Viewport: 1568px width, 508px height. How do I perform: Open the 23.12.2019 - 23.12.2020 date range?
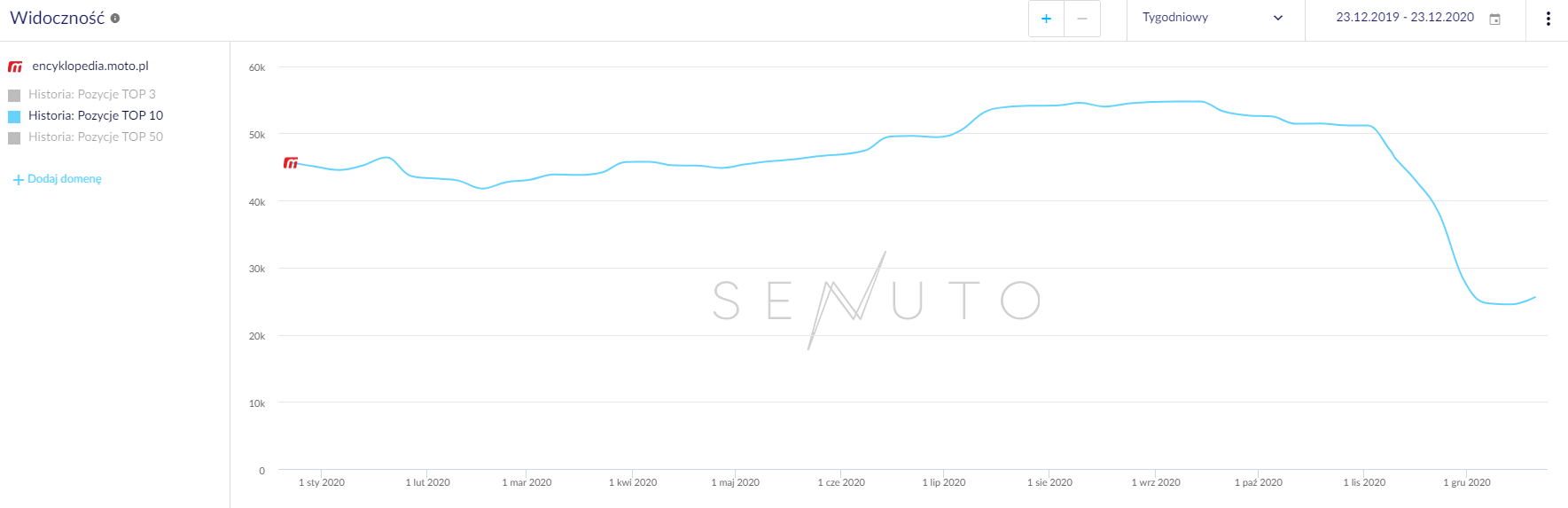pyautogui.click(x=1405, y=18)
